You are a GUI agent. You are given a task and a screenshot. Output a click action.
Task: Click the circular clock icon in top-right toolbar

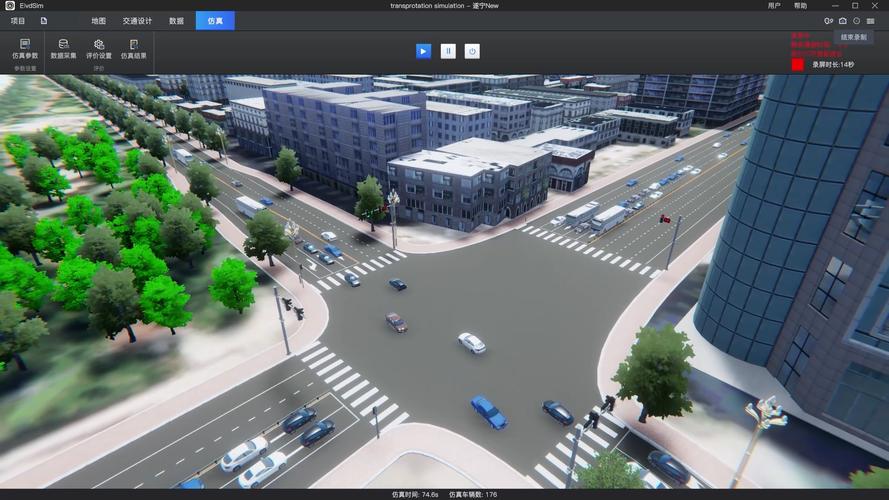point(857,21)
